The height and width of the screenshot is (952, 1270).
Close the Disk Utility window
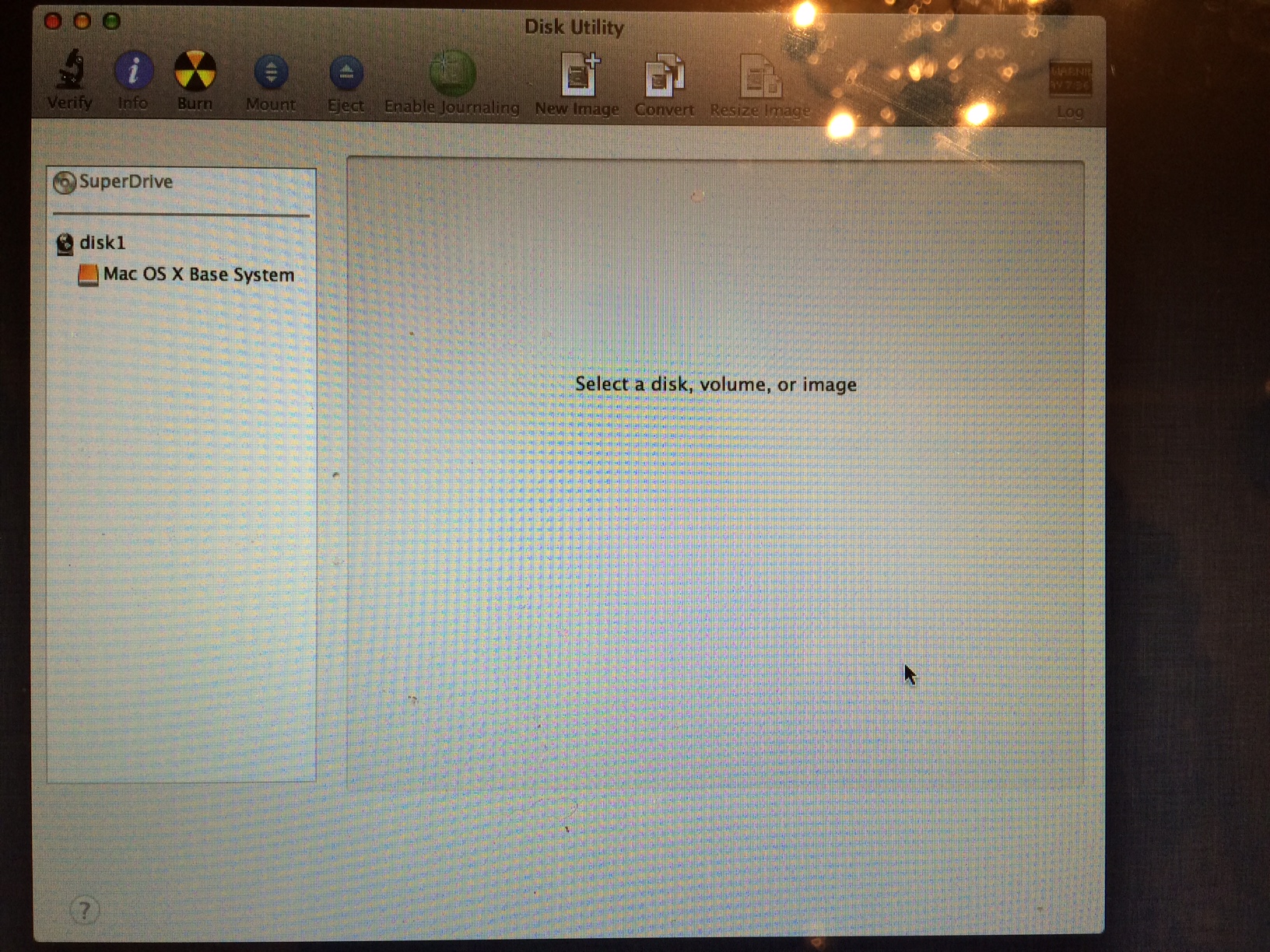(x=53, y=21)
